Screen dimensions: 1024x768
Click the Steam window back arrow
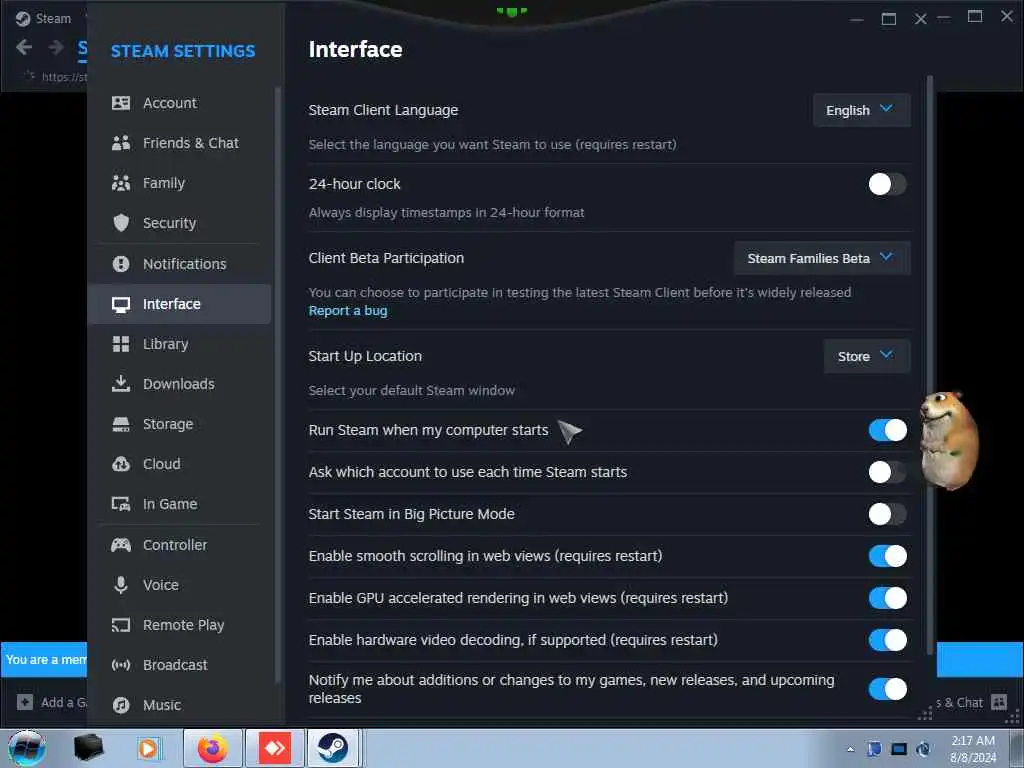click(24, 47)
